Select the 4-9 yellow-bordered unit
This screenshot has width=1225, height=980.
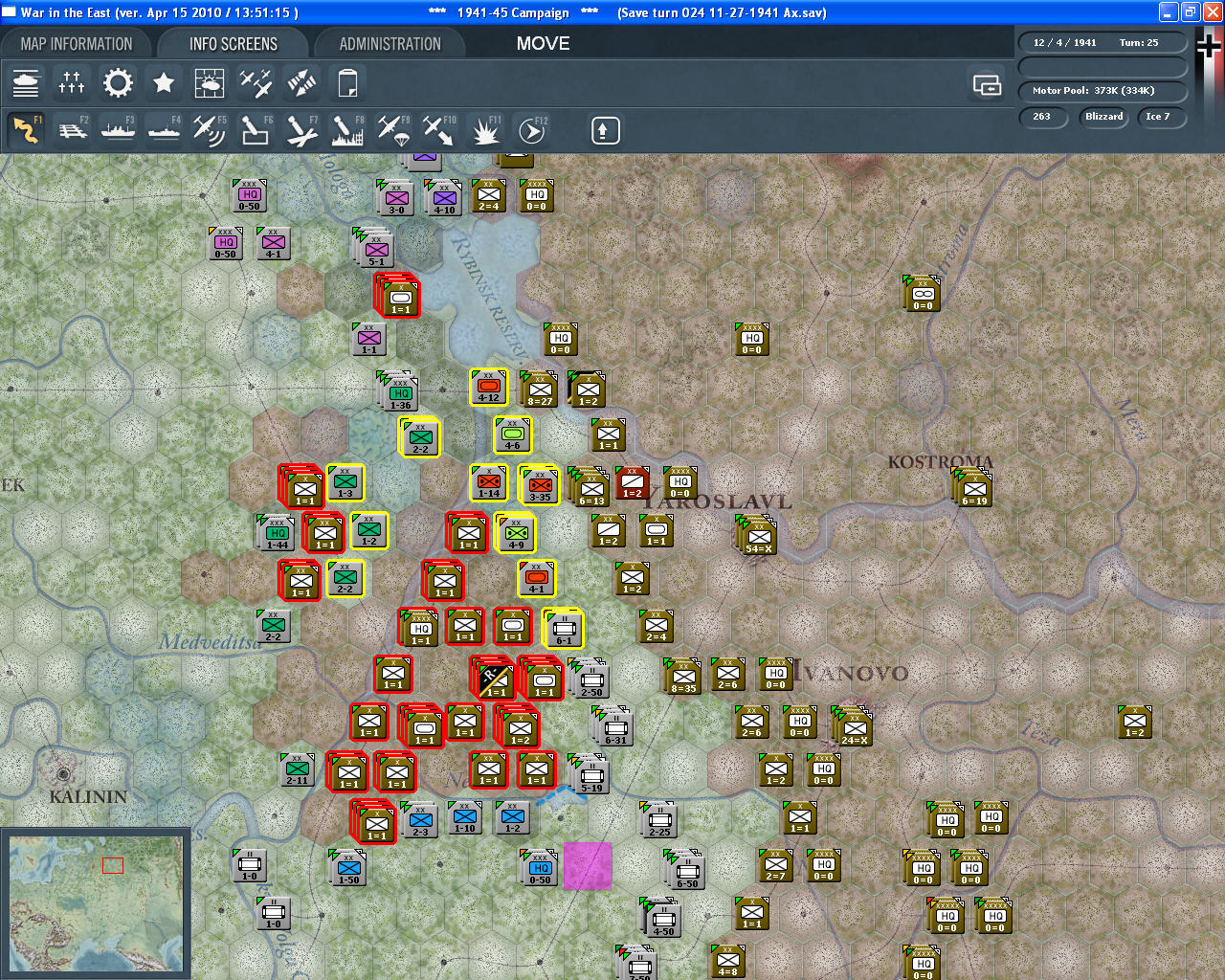(x=515, y=532)
